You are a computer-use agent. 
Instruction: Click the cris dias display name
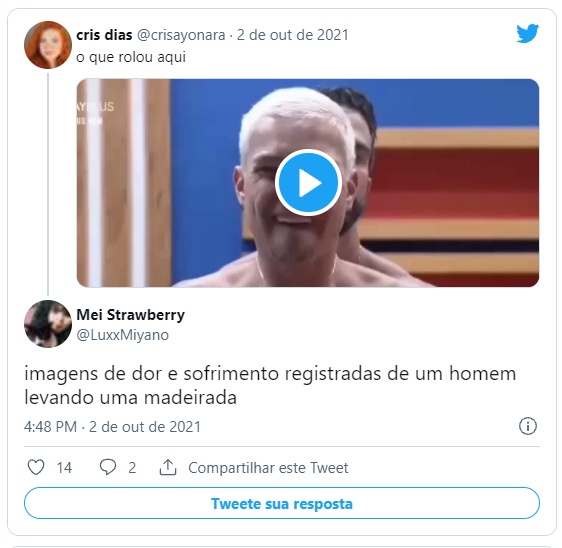104,35
